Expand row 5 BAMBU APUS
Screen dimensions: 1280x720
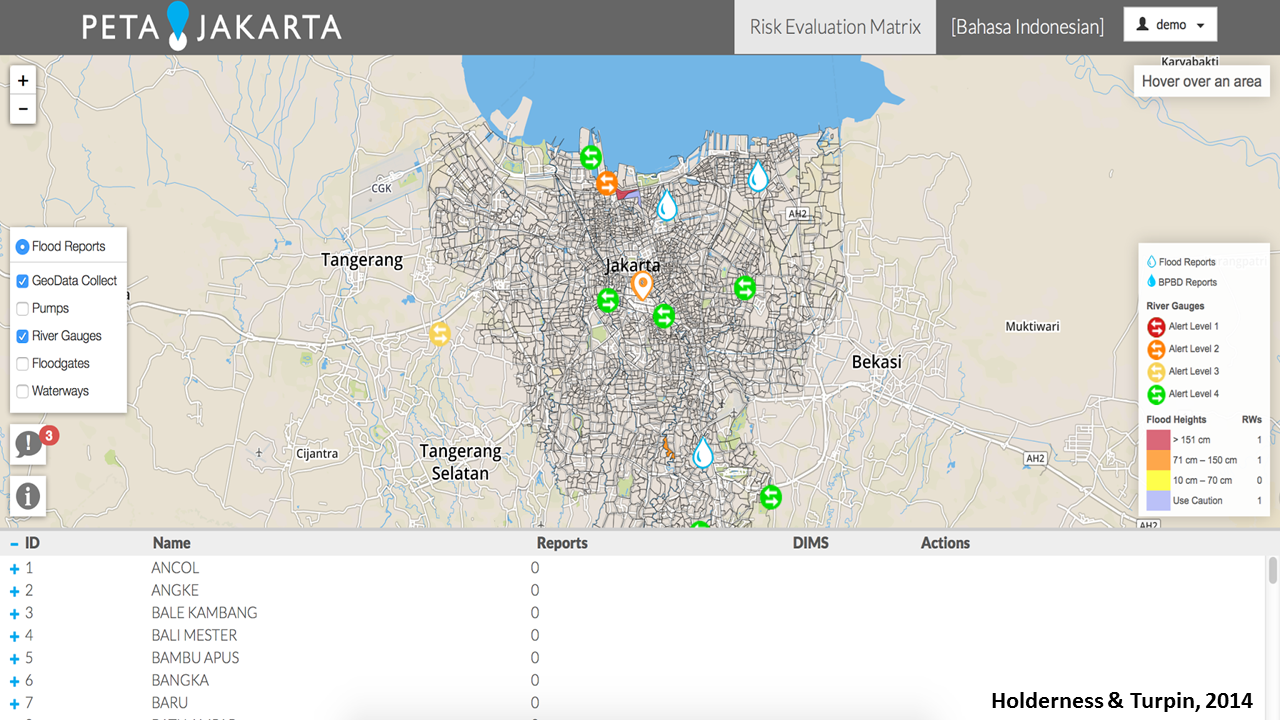coord(14,658)
